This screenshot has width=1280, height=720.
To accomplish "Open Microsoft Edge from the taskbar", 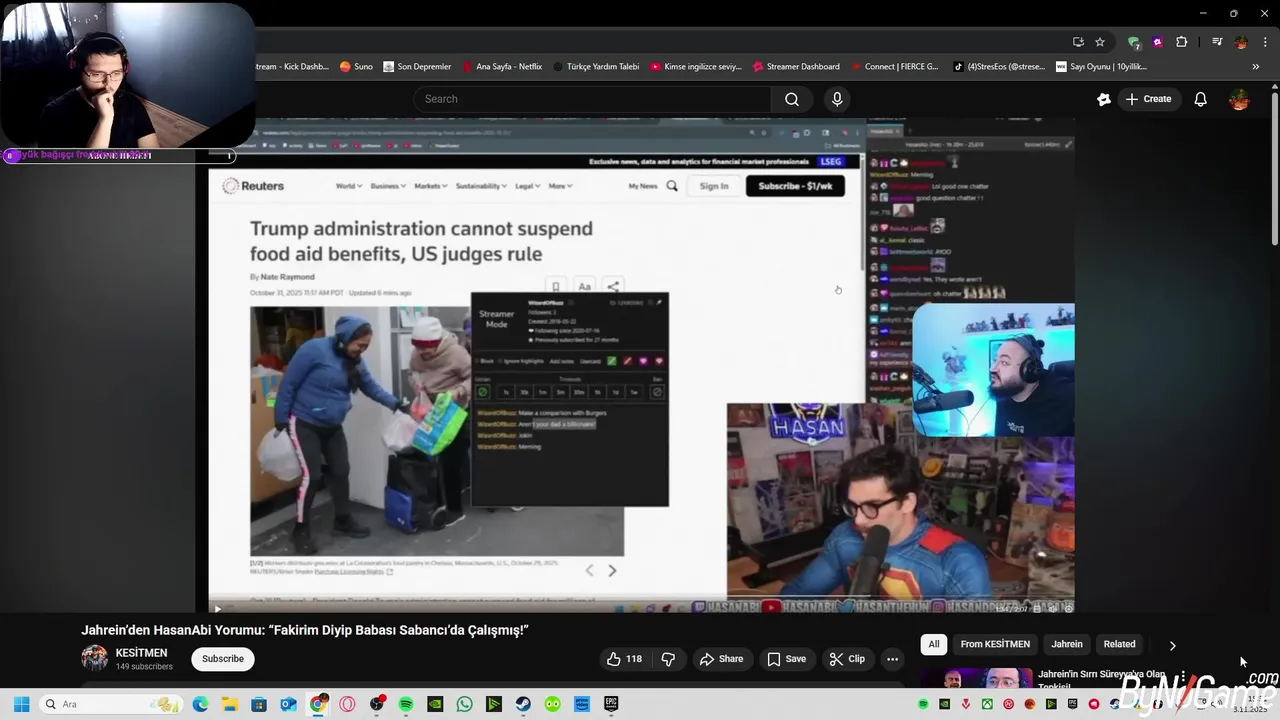I will (x=200, y=704).
